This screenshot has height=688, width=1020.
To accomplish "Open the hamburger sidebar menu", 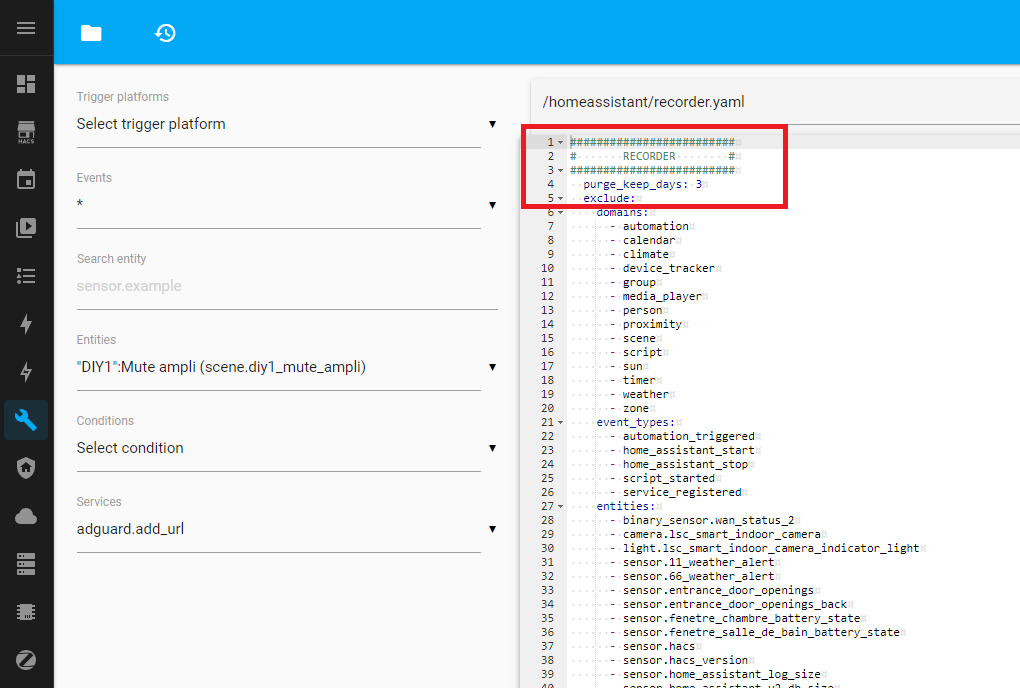I will pos(26,28).
